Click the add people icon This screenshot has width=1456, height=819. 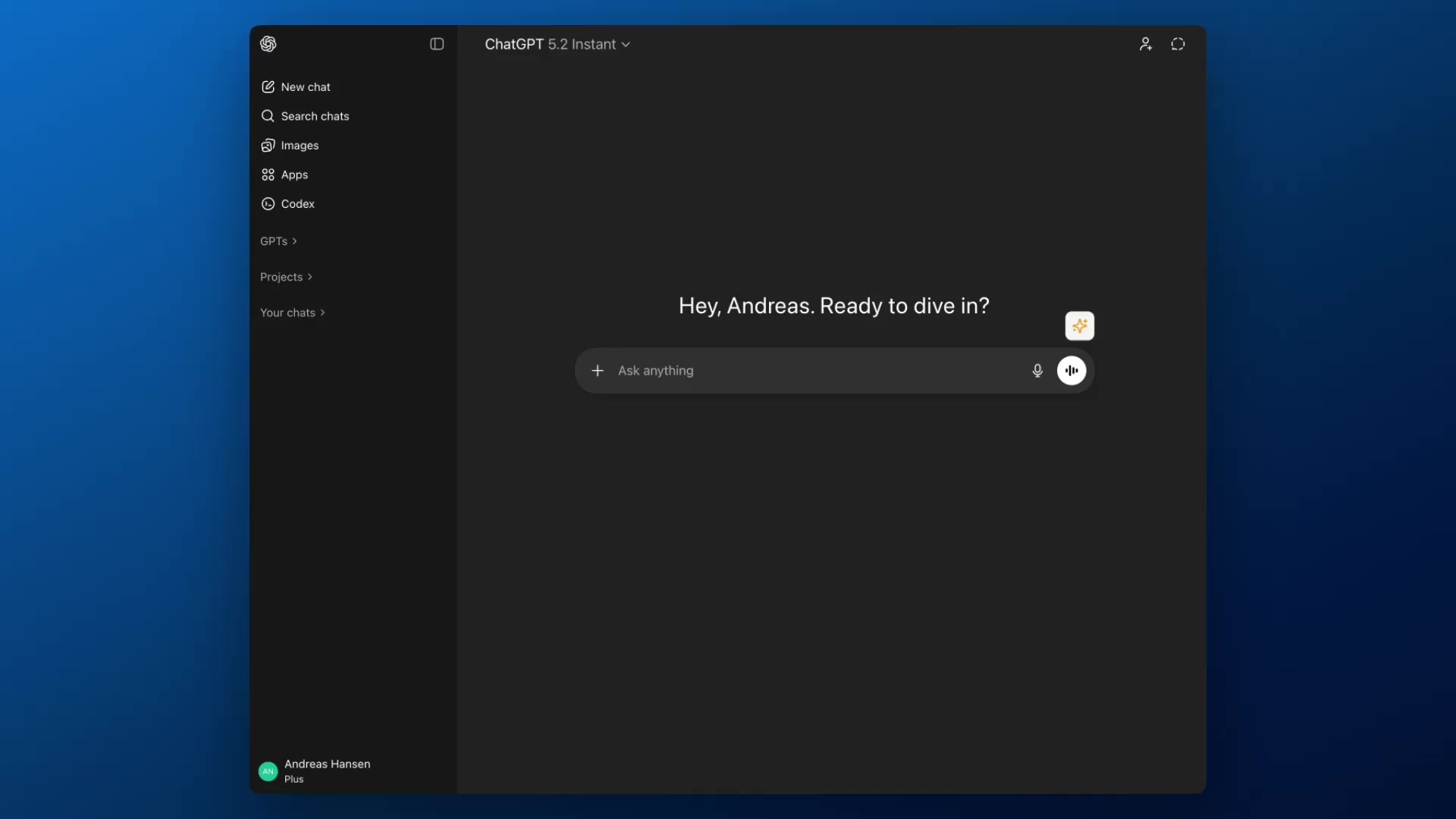(x=1146, y=44)
